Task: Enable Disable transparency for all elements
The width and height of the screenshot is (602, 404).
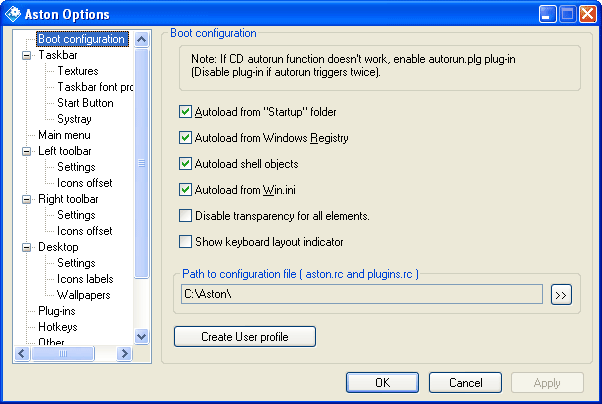Action: coord(185,215)
